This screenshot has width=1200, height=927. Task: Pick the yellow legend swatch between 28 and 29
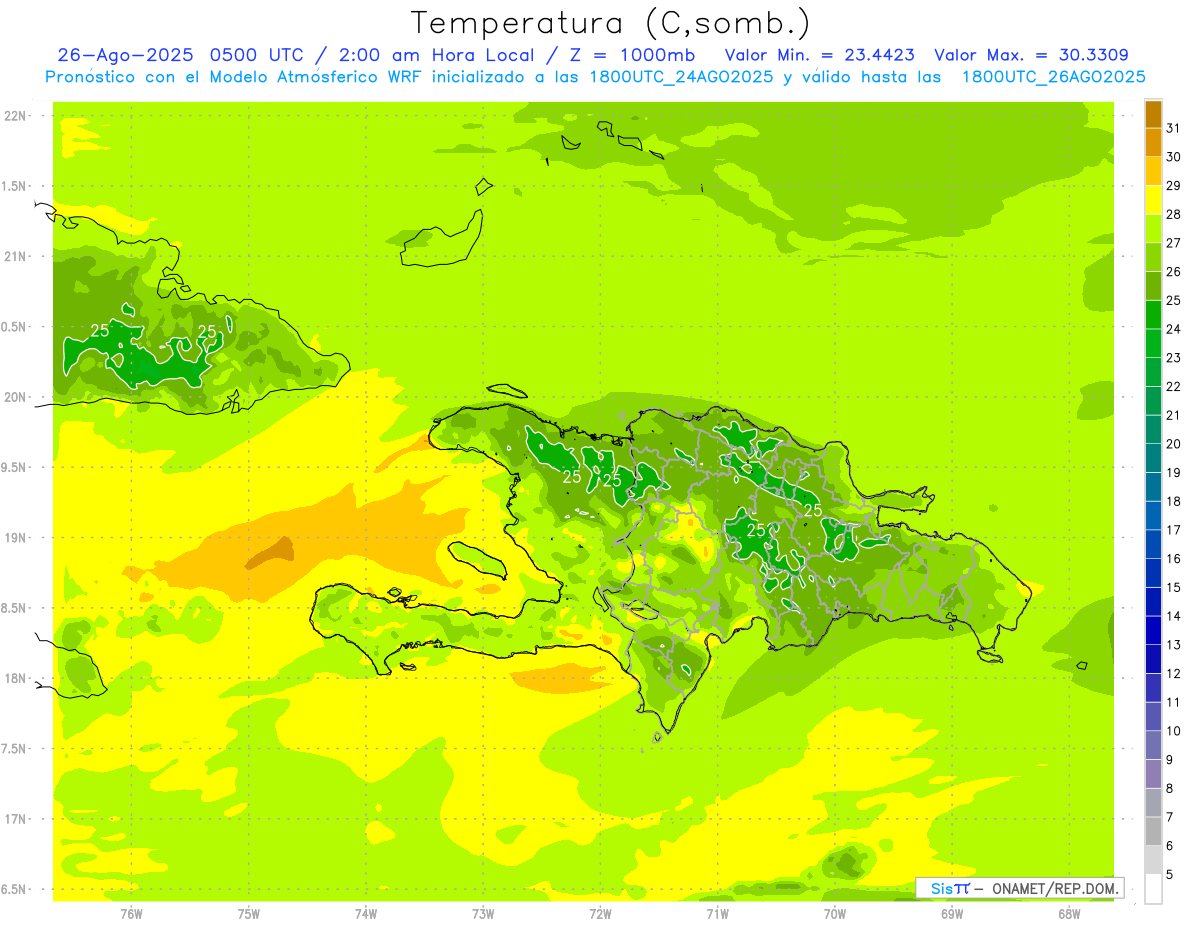pos(1153,200)
